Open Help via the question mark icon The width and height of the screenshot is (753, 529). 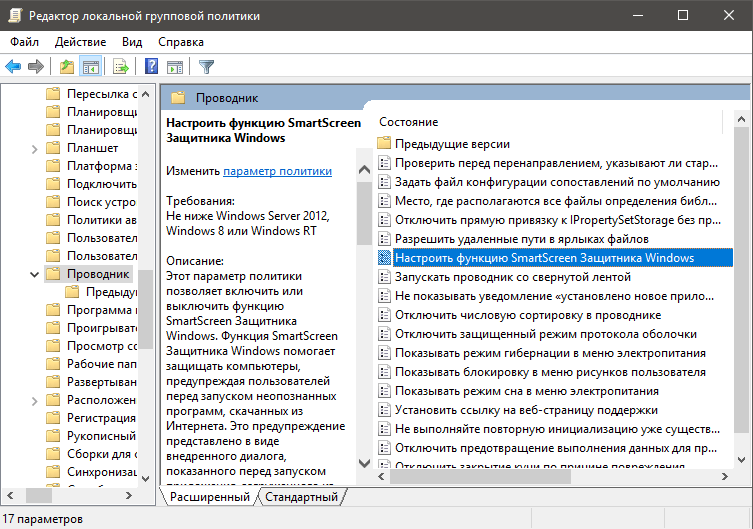tap(151, 66)
